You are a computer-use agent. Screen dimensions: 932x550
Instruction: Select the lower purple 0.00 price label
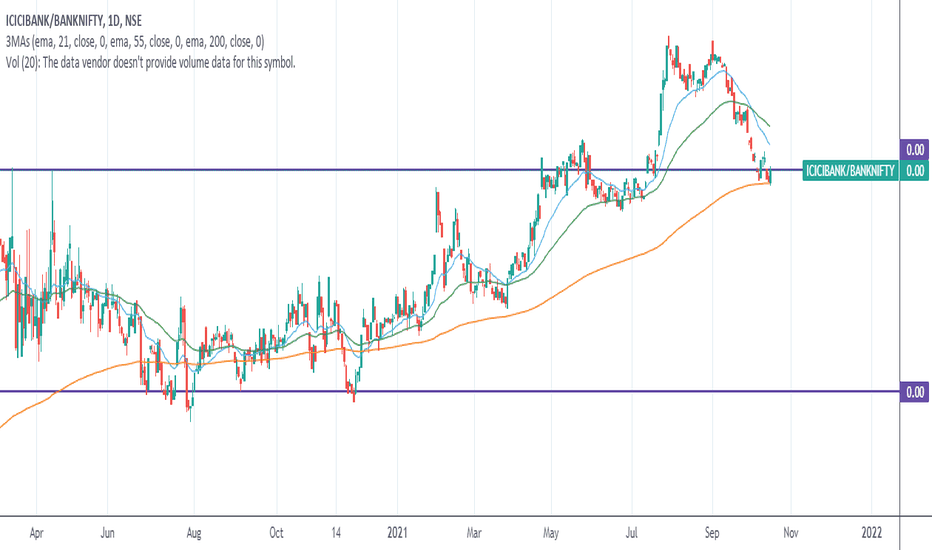tap(915, 392)
